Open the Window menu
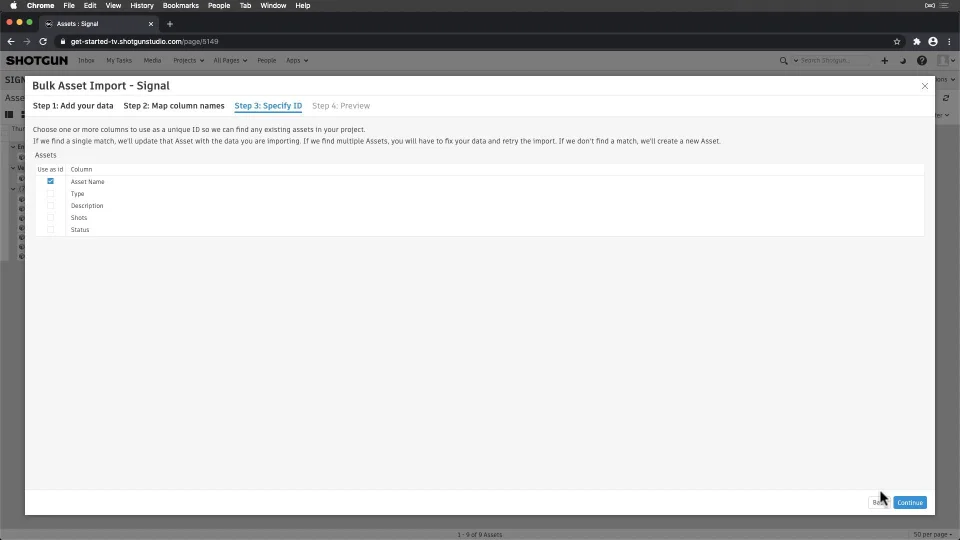This screenshot has width=960, height=540. pos(273,6)
